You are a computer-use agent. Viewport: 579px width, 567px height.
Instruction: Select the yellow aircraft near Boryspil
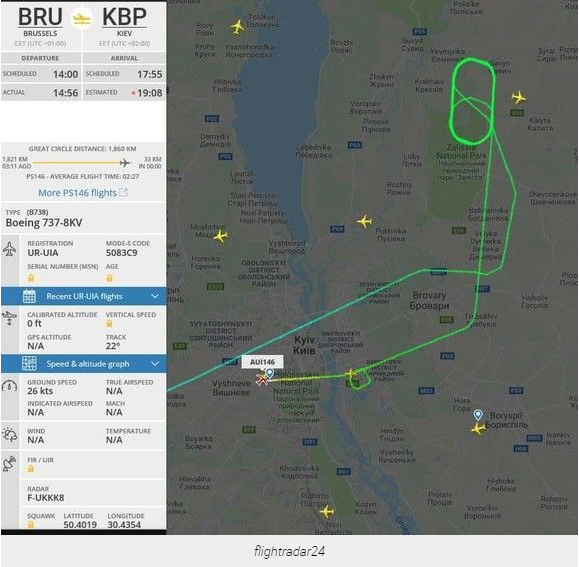pyautogui.click(x=478, y=429)
